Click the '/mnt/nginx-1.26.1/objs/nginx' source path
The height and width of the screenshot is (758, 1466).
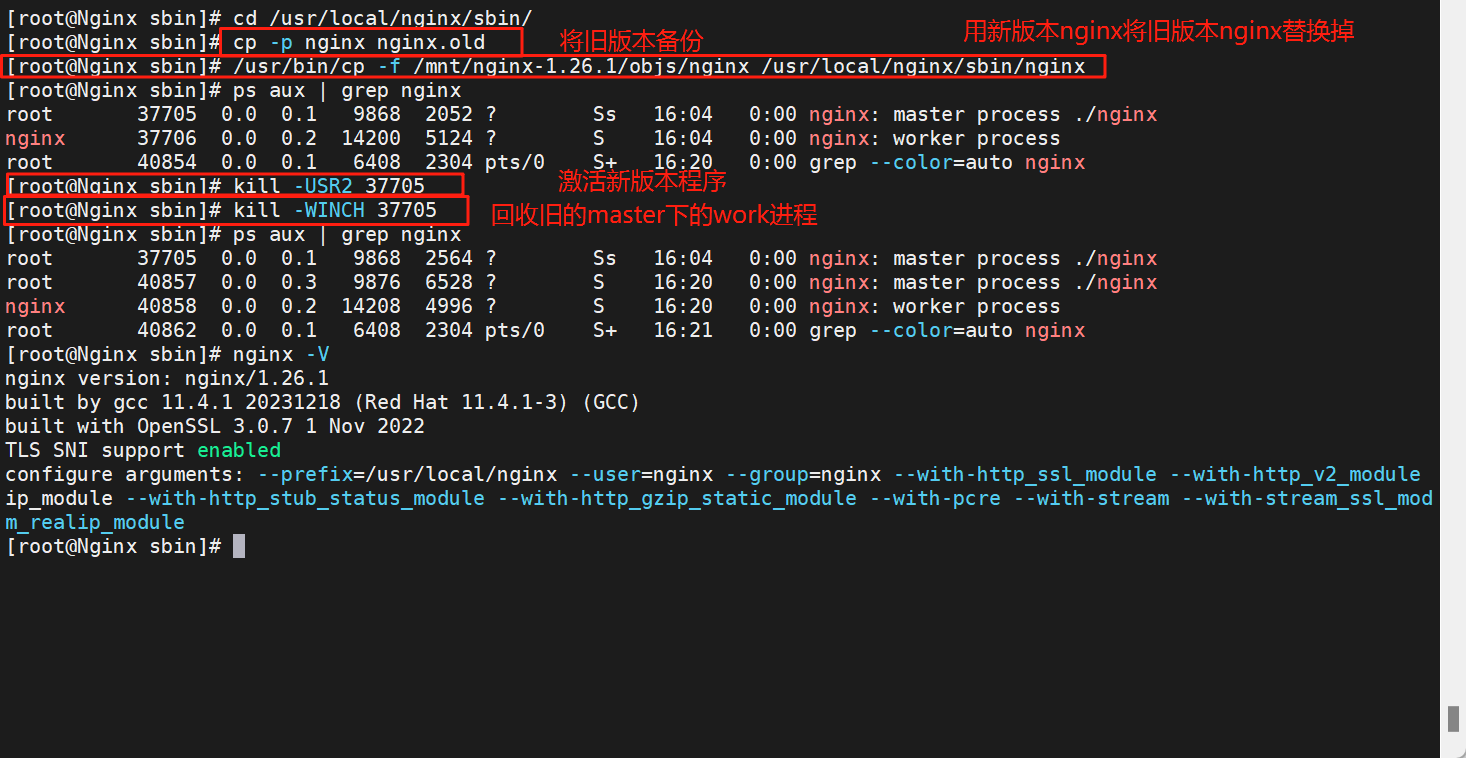(x=581, y=66)
